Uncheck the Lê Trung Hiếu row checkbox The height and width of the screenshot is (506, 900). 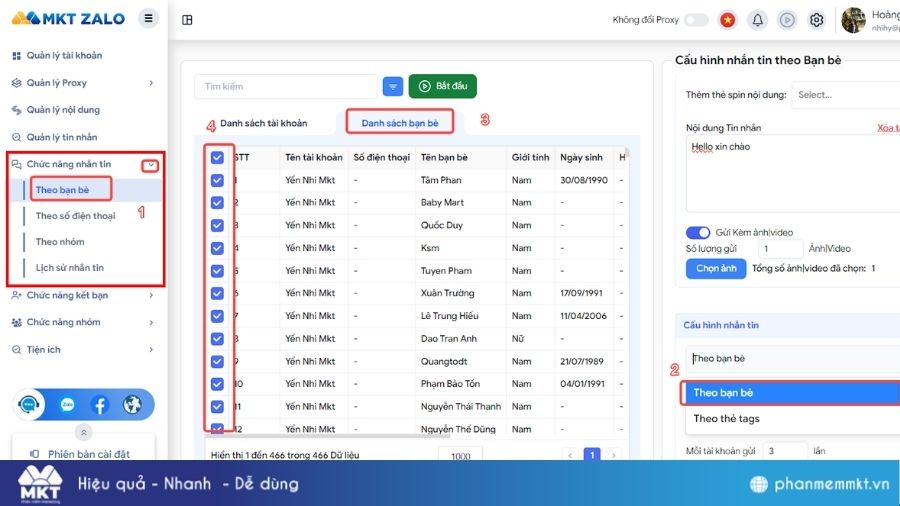point(217,316)
